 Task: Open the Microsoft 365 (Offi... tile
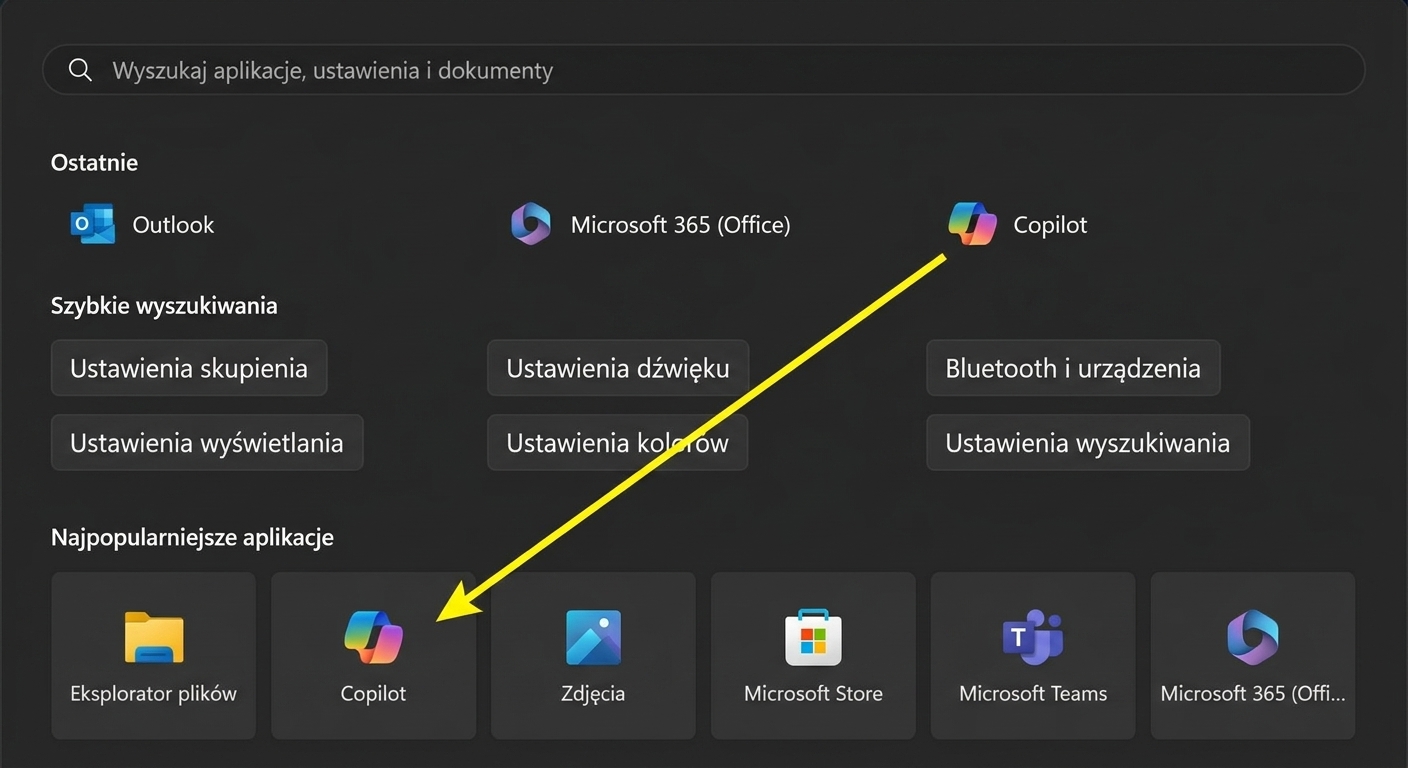[1253, 655]
